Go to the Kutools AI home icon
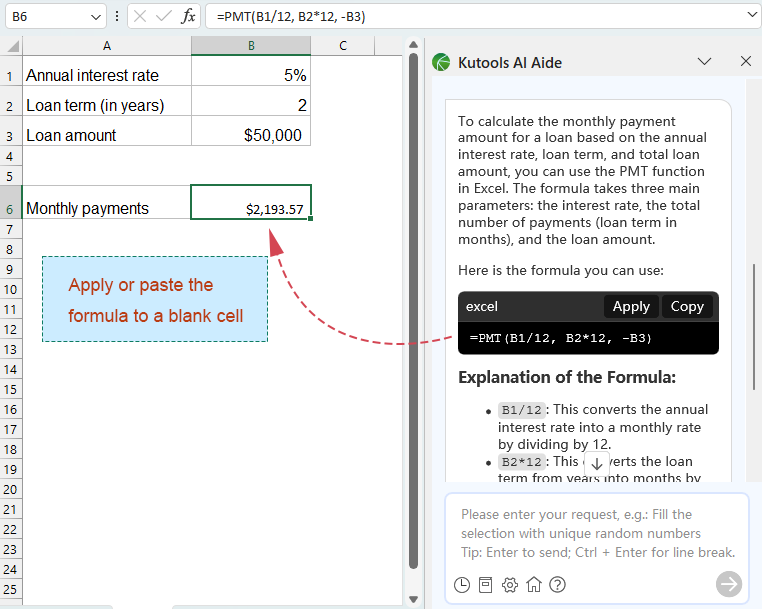This screenshot has width=762, height=609. [534, 584]
